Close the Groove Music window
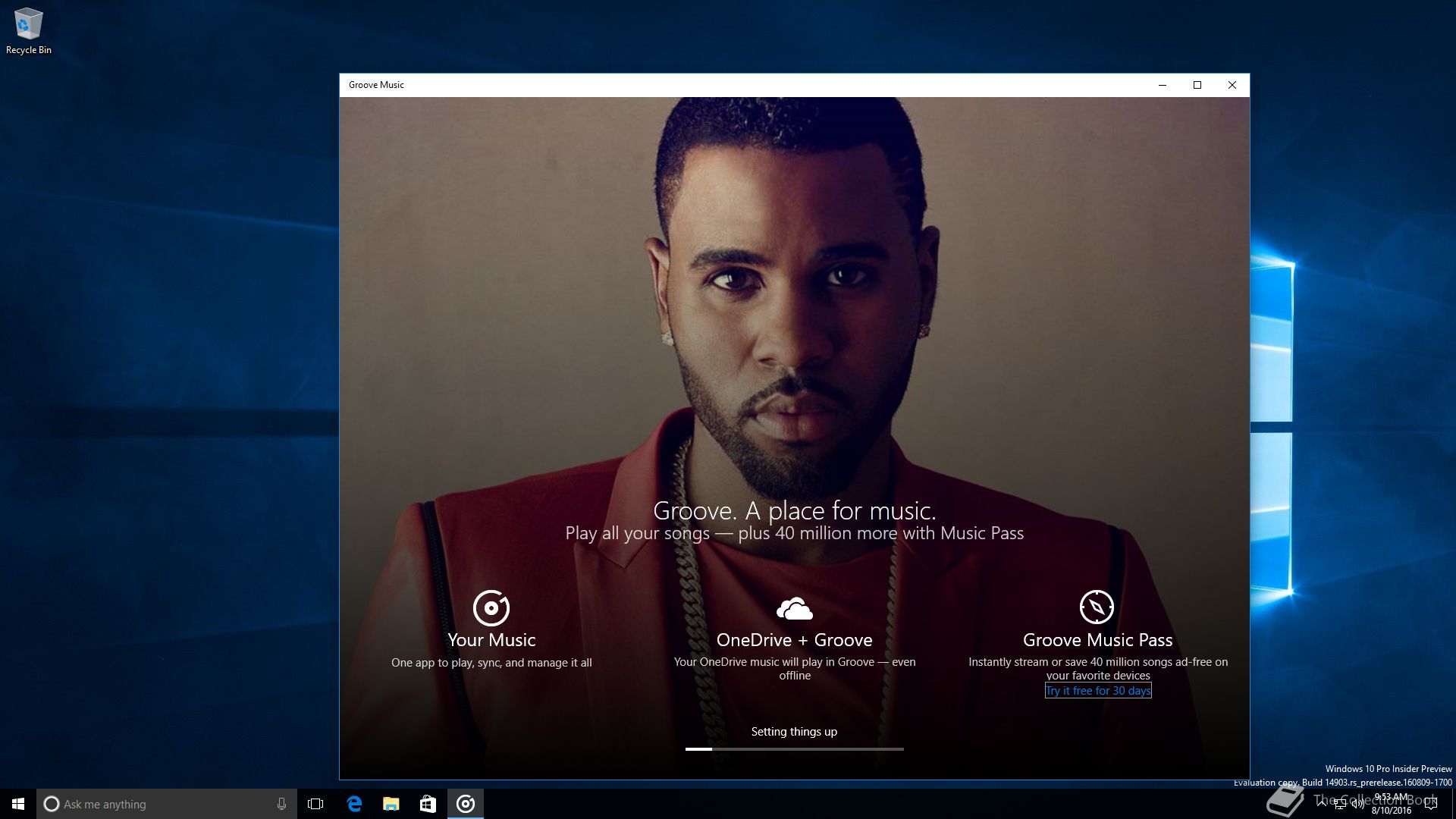The image size is (1456, 819). tap(1232, 85)
